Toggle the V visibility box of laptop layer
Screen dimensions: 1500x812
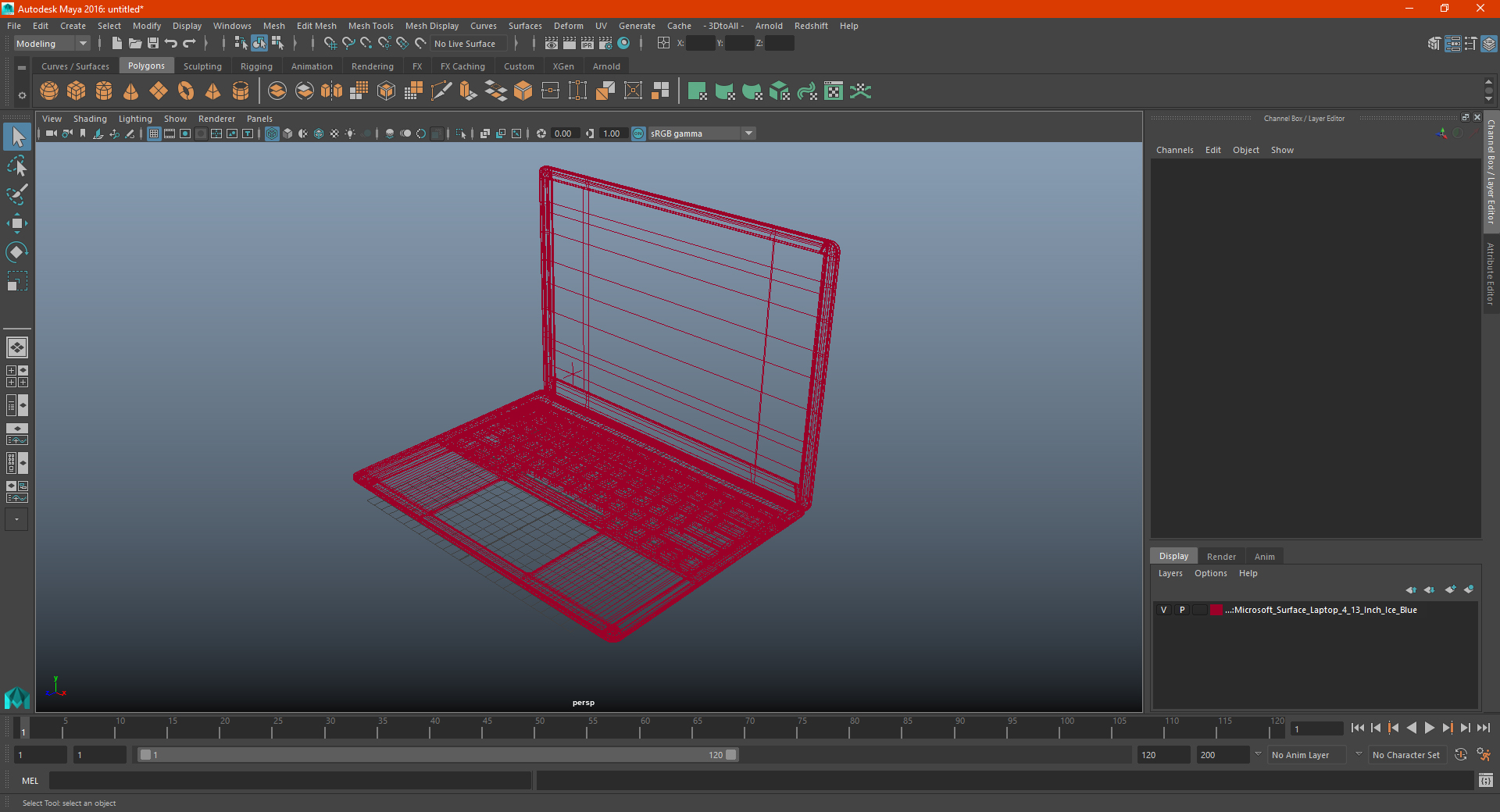(x=1164, y=610)
